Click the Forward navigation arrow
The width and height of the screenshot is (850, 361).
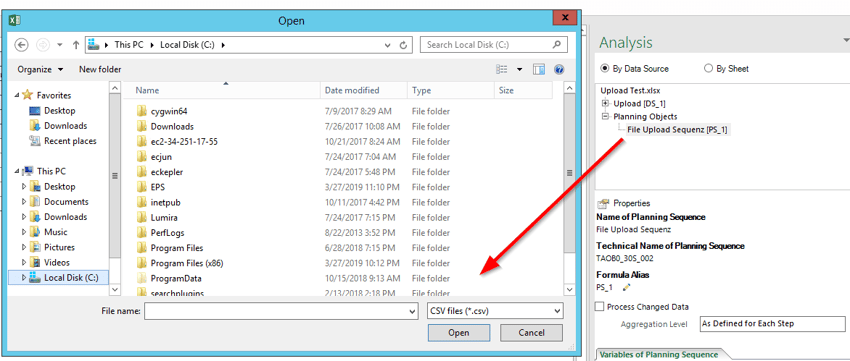click(42, 45)
